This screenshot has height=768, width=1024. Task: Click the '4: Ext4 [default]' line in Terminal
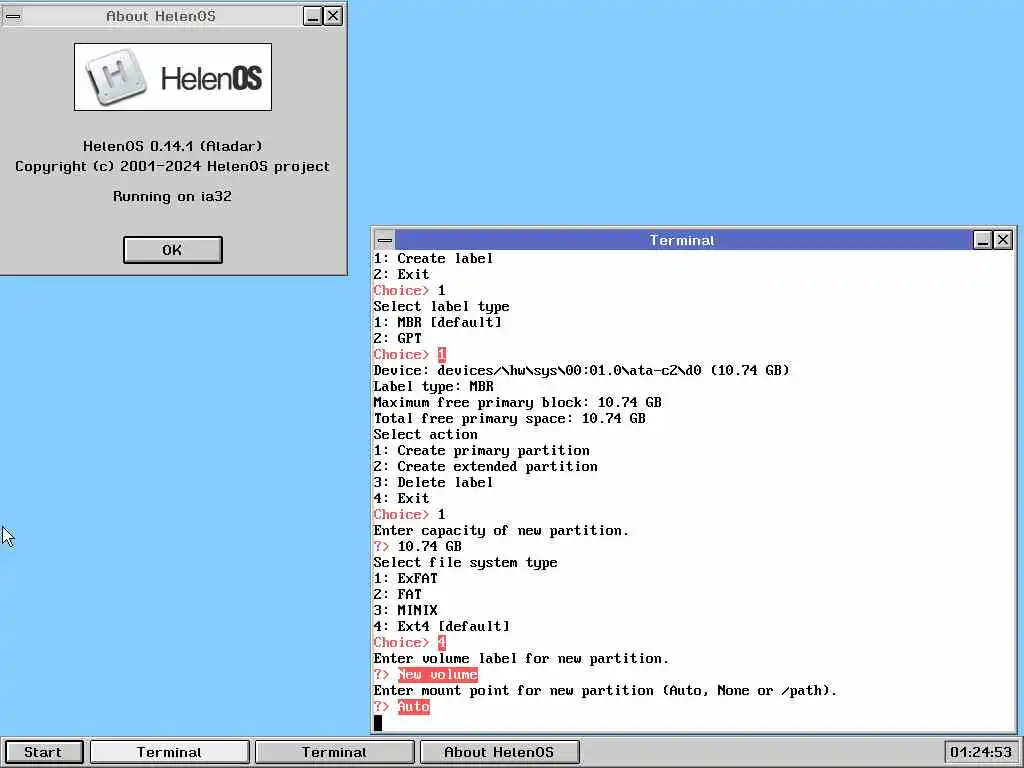[x=441, y=626]
